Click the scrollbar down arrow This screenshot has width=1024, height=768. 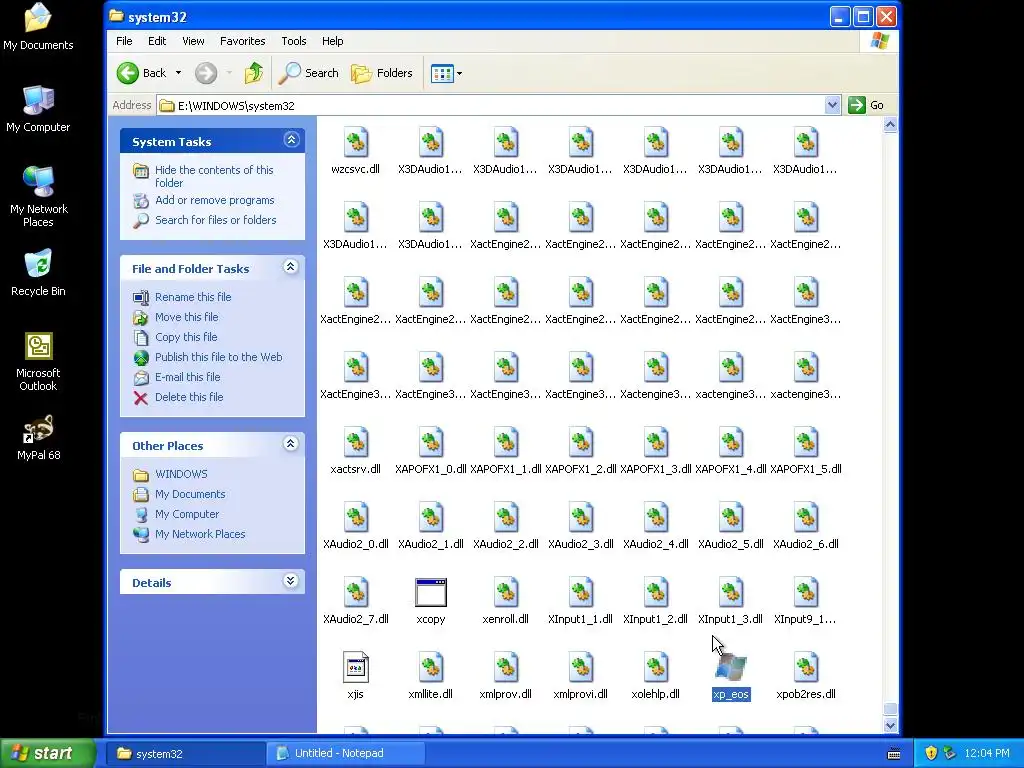tap(890, 725)
